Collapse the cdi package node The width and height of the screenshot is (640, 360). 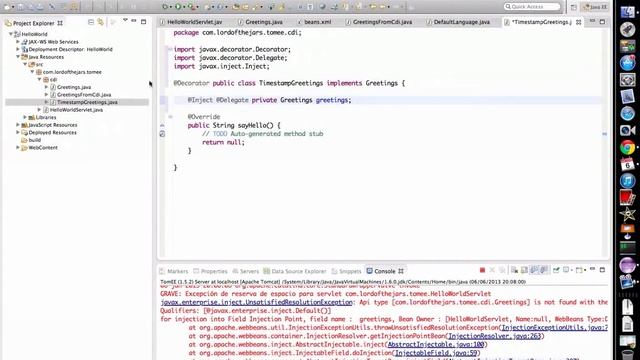40,80
